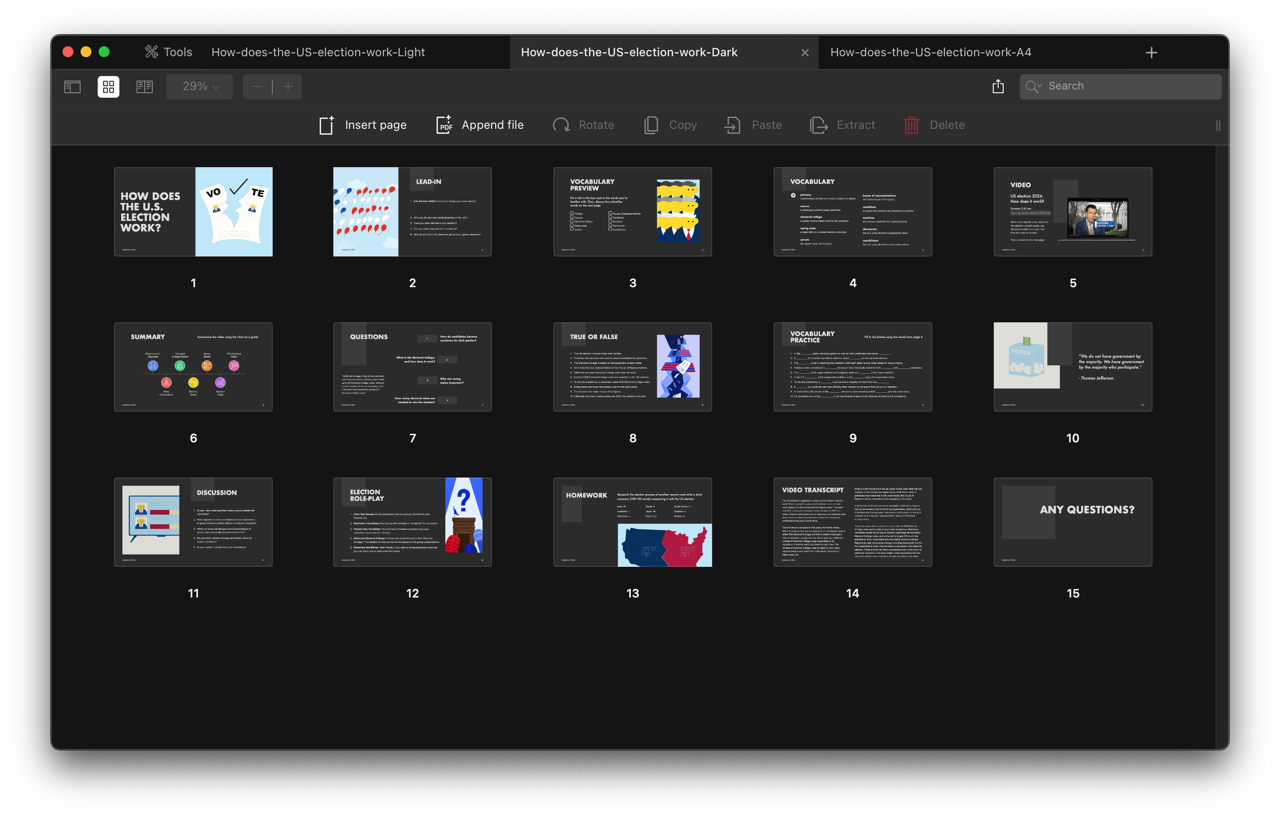This screenshot has width=1280, height=817.
Task: Select page 1 title slide thumbnail
Action: pyautogui.click(x=193, y=212)
